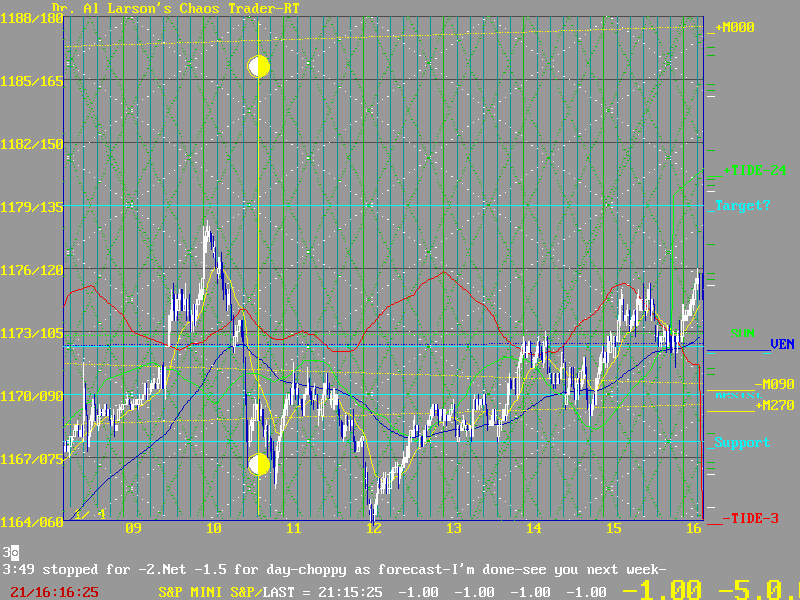The width and height of the screenshot is (800, 600).
Task: Click the cyan Support level label
Action: pyautogui.click(x=742, y=442)
